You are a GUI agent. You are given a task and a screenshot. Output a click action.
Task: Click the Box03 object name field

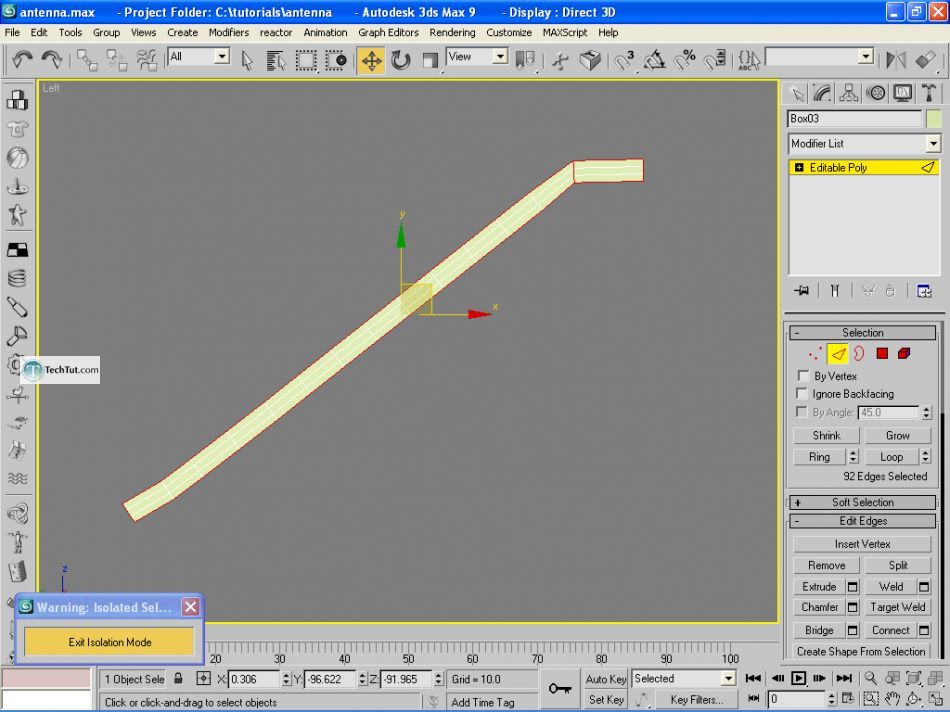854,119
